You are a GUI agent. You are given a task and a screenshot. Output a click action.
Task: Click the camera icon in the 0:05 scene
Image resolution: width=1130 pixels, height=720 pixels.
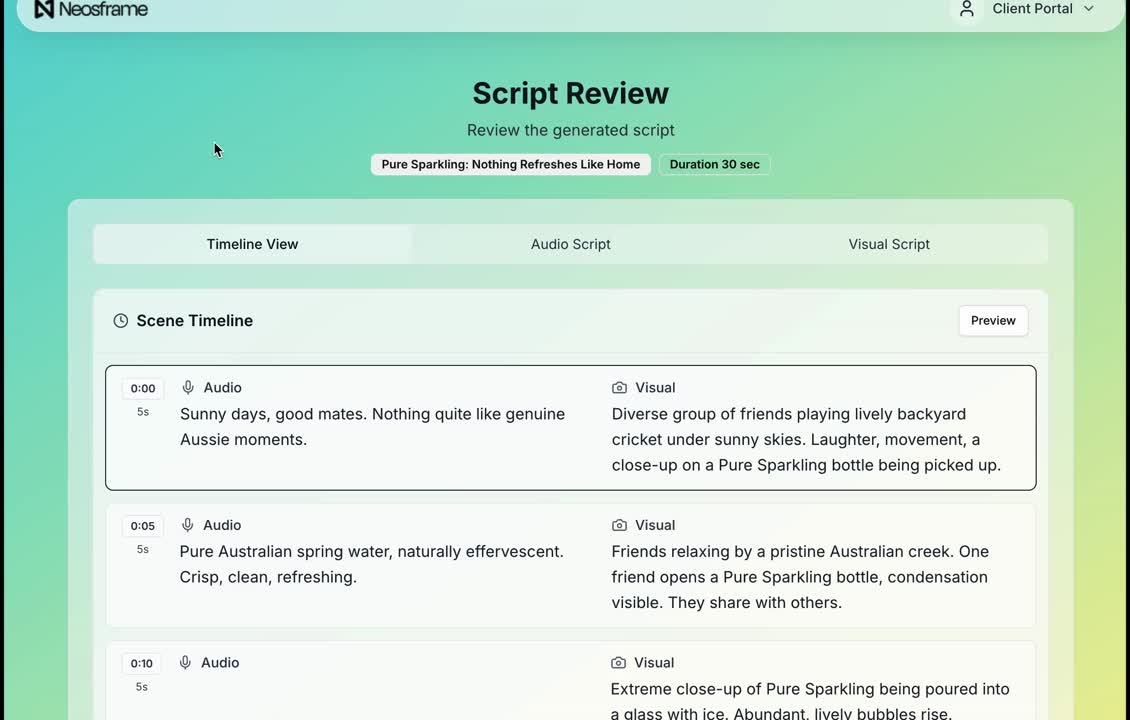point(619,525)
